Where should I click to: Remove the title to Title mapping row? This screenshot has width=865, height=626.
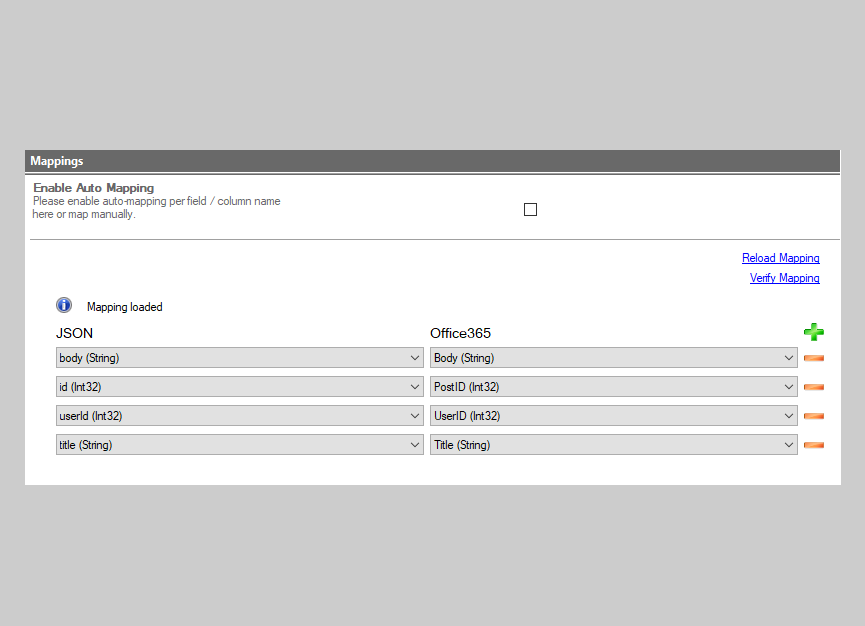pos(813,445)
